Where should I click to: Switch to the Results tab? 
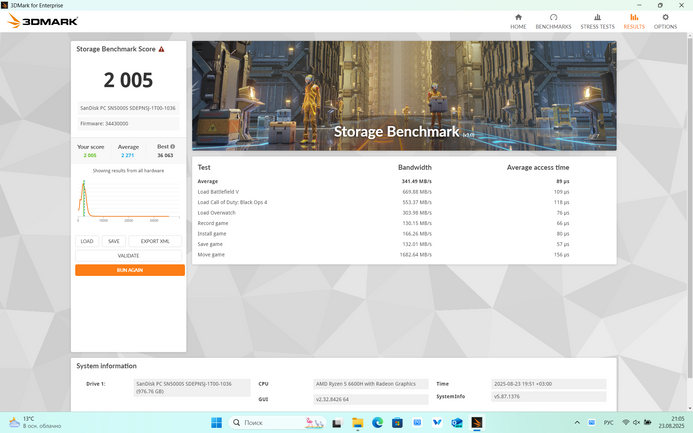click(634, 21)
